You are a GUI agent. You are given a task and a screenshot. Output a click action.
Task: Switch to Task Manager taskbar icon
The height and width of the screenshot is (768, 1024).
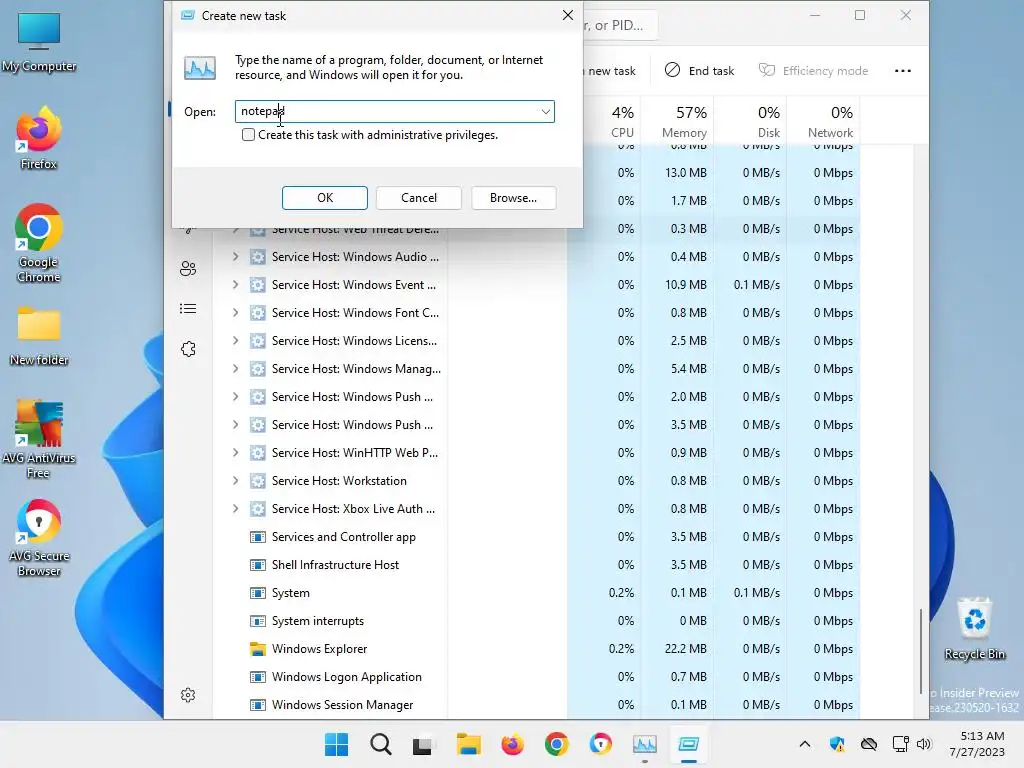(x=645, y=744)
